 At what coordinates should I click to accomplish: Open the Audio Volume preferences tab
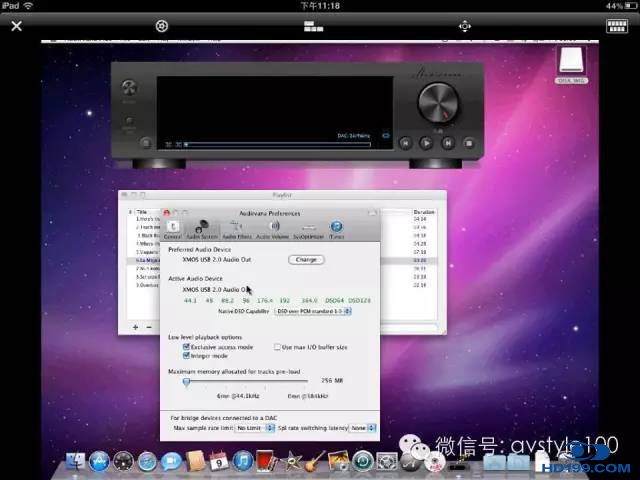point(273,230)
